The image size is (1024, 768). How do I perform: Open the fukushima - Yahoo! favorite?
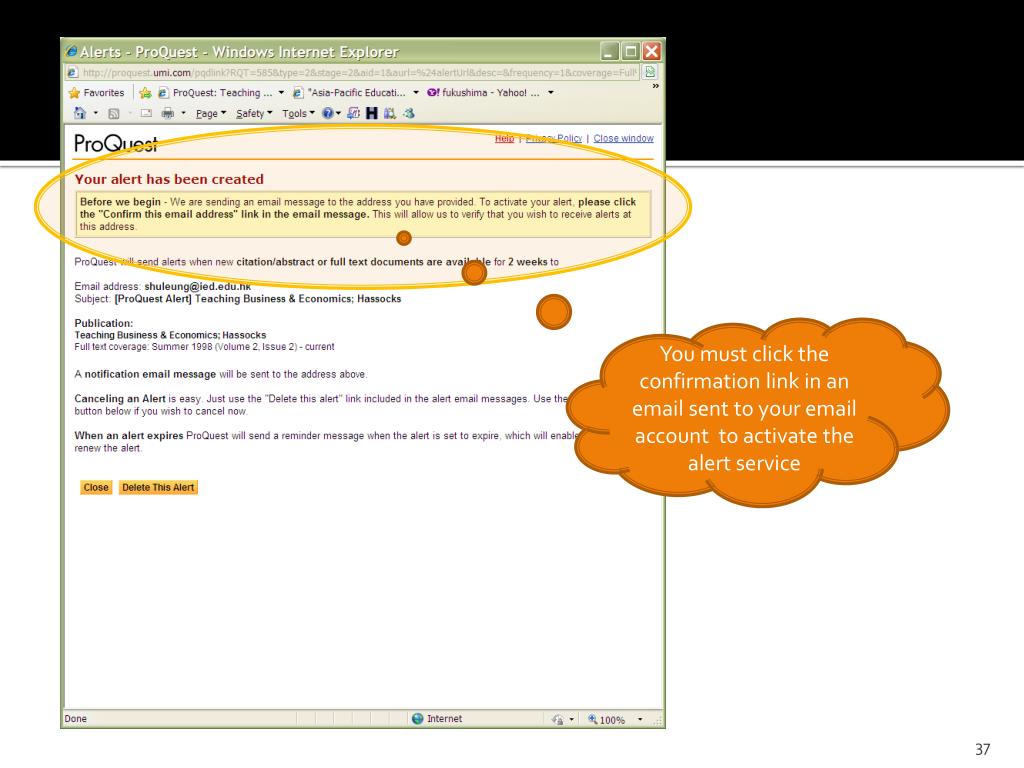click(x=483, y=93)
